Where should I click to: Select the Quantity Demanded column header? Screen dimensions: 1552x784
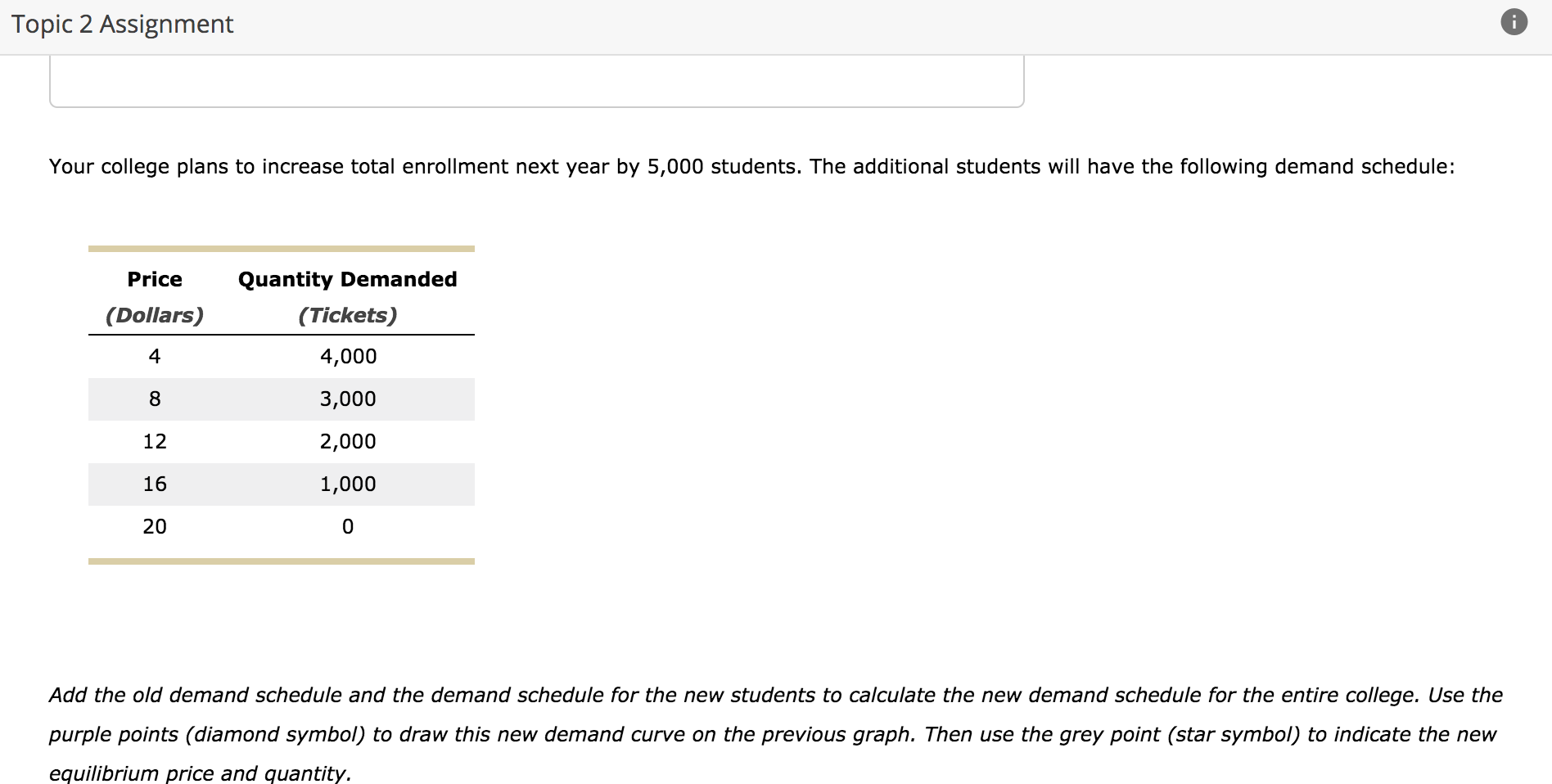(347, 279)
